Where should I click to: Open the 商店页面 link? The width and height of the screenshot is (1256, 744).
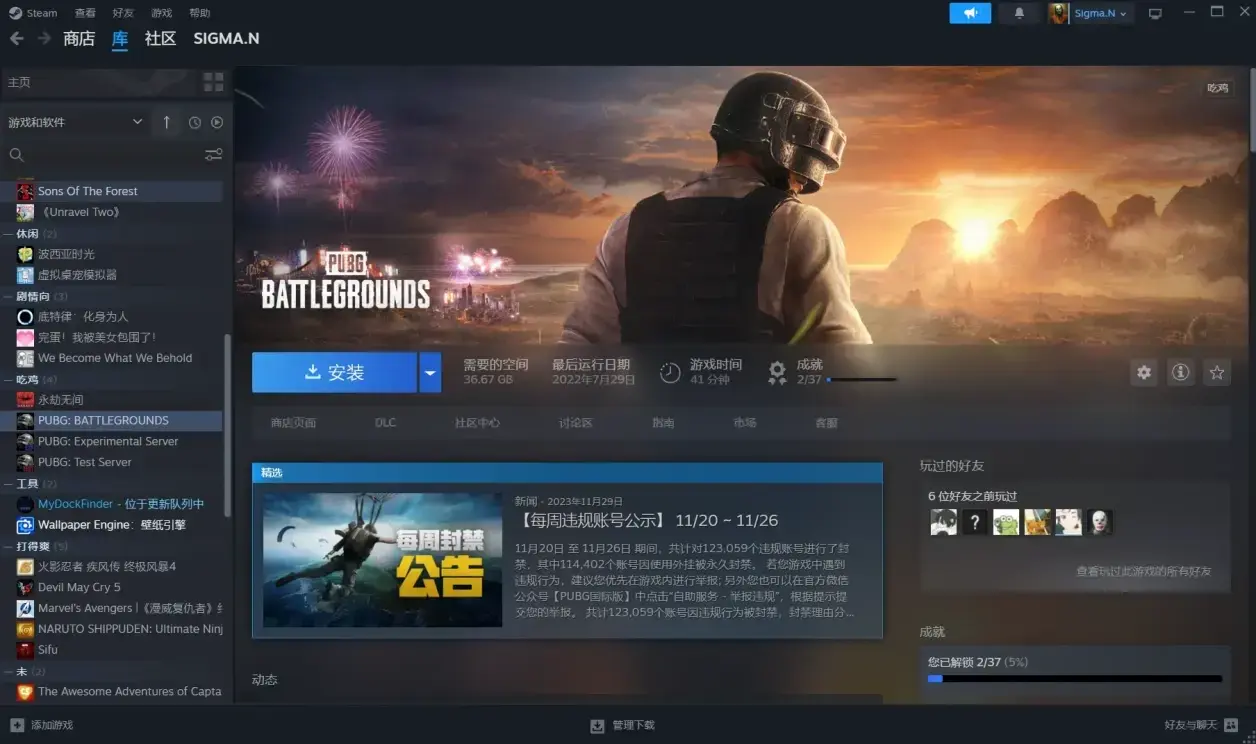[x=293, y=423]
